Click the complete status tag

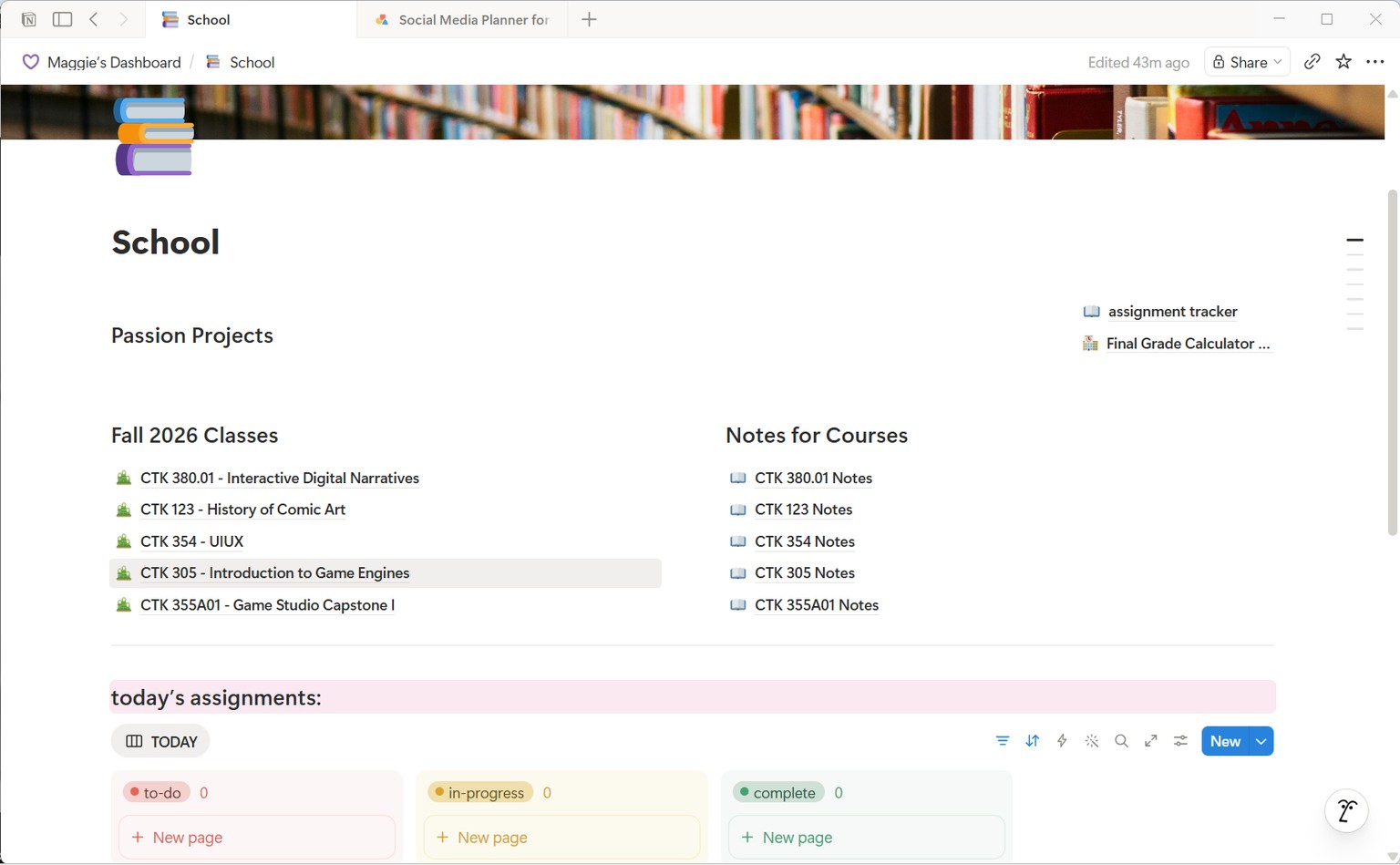pos(778,792)
